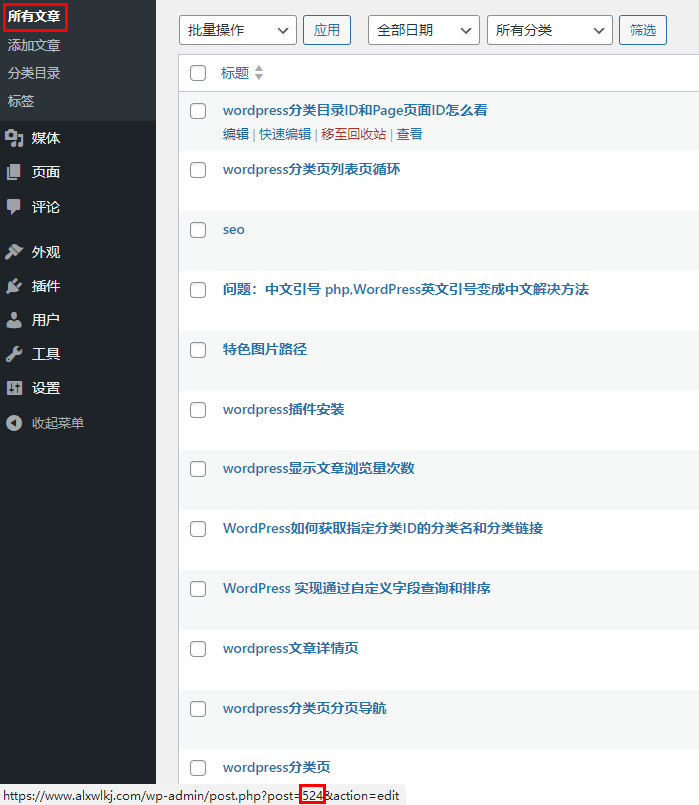This screenshot has width=699, height=805.
Task: Open Comments via the speech bubble icon
Action: 14,207
